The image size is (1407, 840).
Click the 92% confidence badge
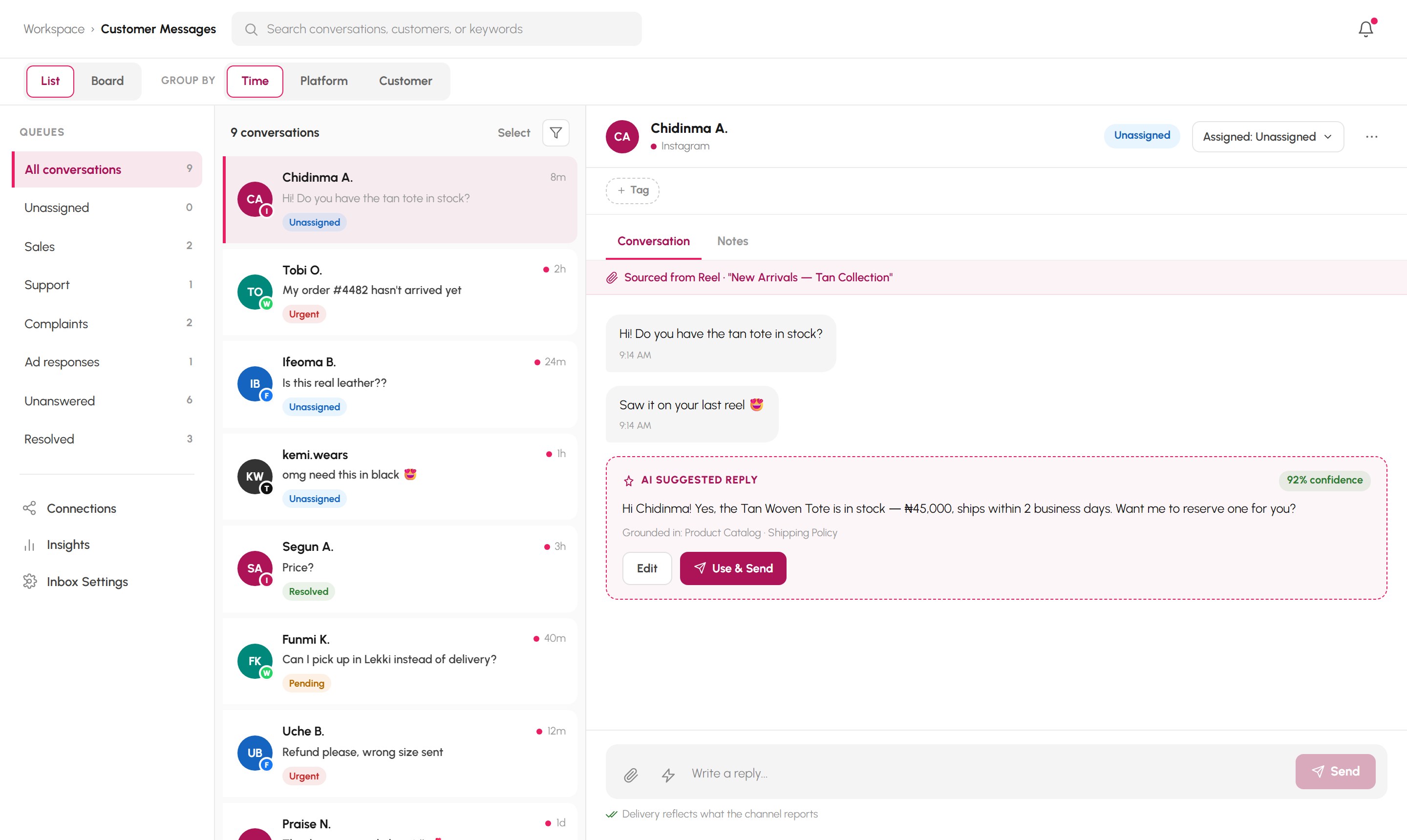[1324, 480]
